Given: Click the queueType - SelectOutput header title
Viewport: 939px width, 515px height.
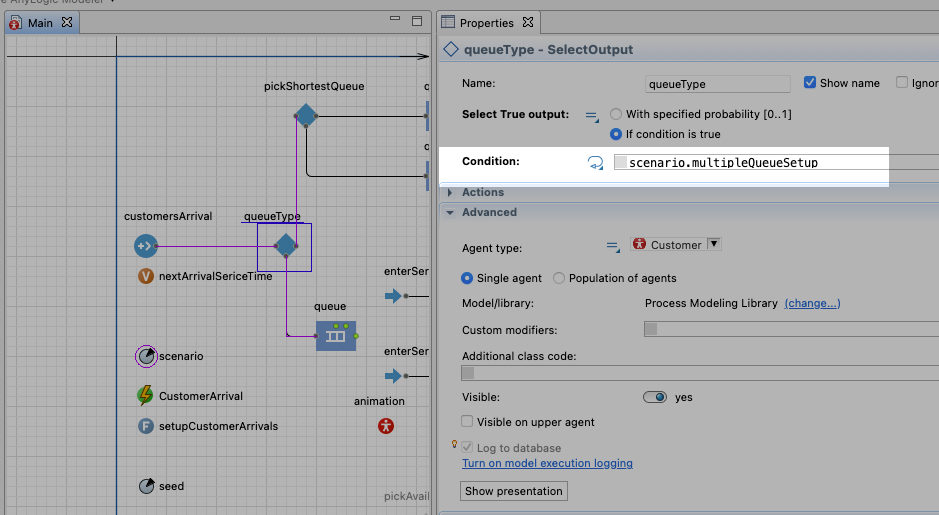Looking at the screenshot, I should [x=548, y=50].
